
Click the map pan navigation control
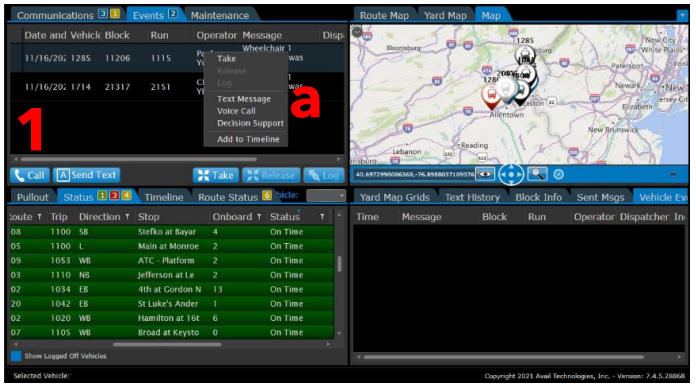[x=511, y=174]
